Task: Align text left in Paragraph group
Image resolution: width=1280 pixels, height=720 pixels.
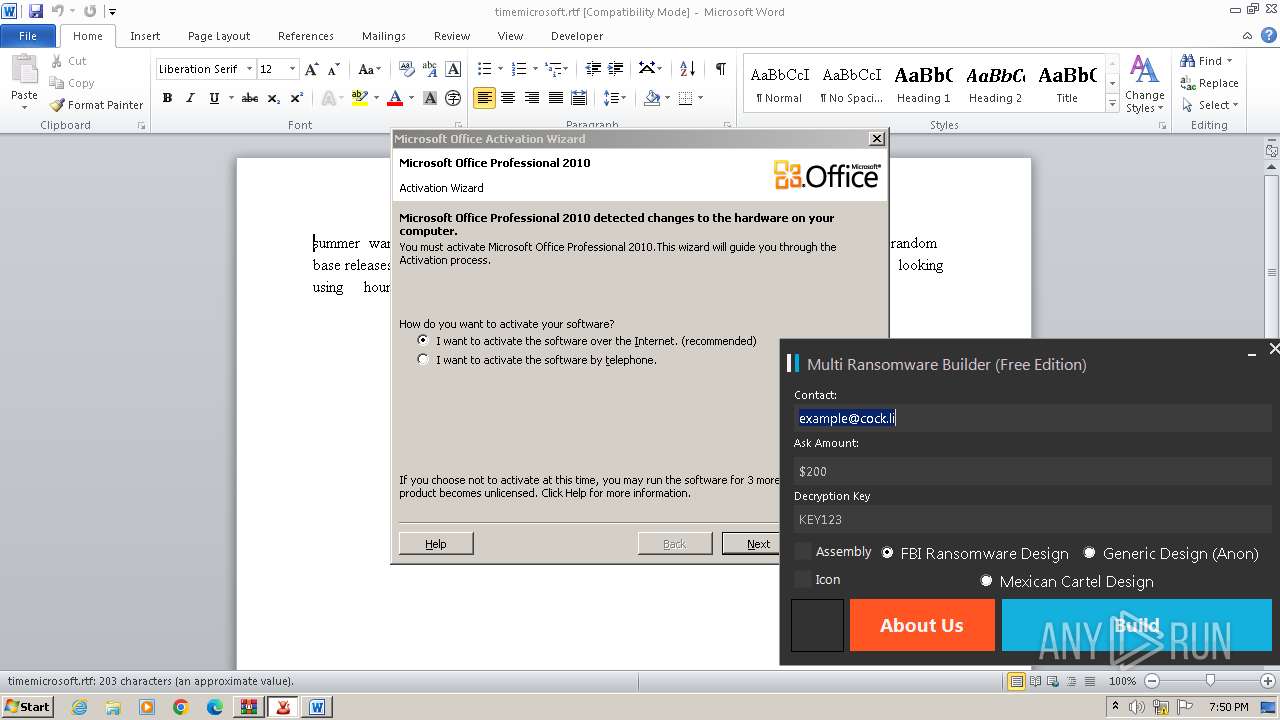Action: coord(485,98)
